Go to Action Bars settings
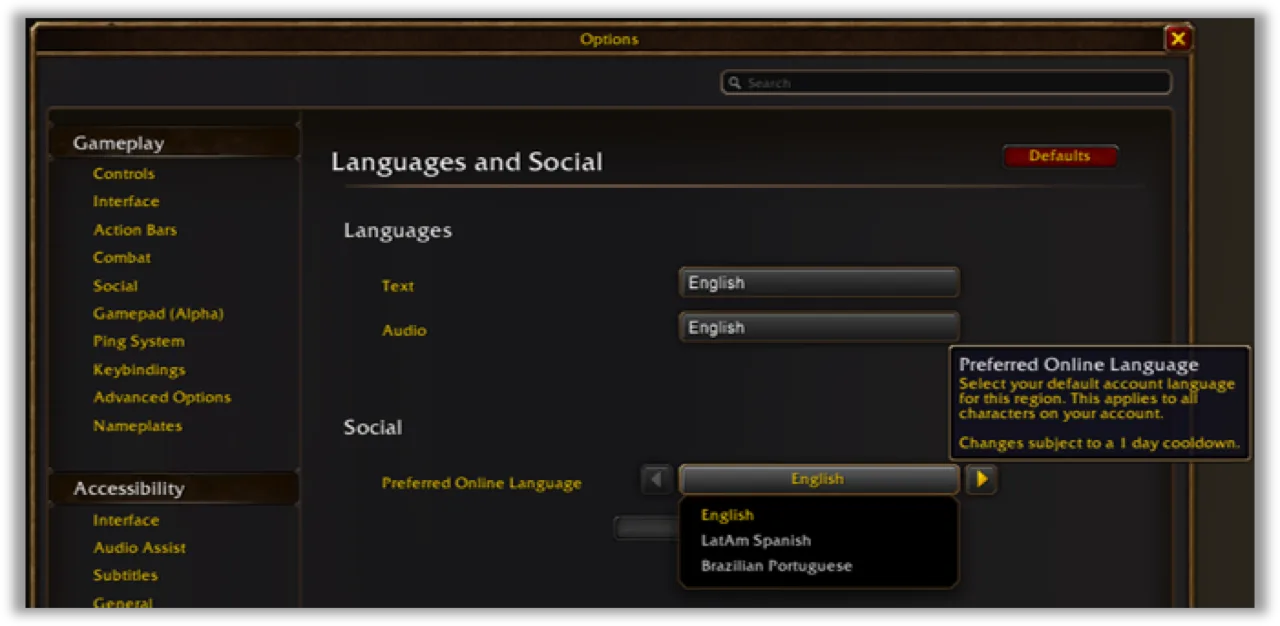The height and width of the screenshot is (626, 1280). (135, 230)
